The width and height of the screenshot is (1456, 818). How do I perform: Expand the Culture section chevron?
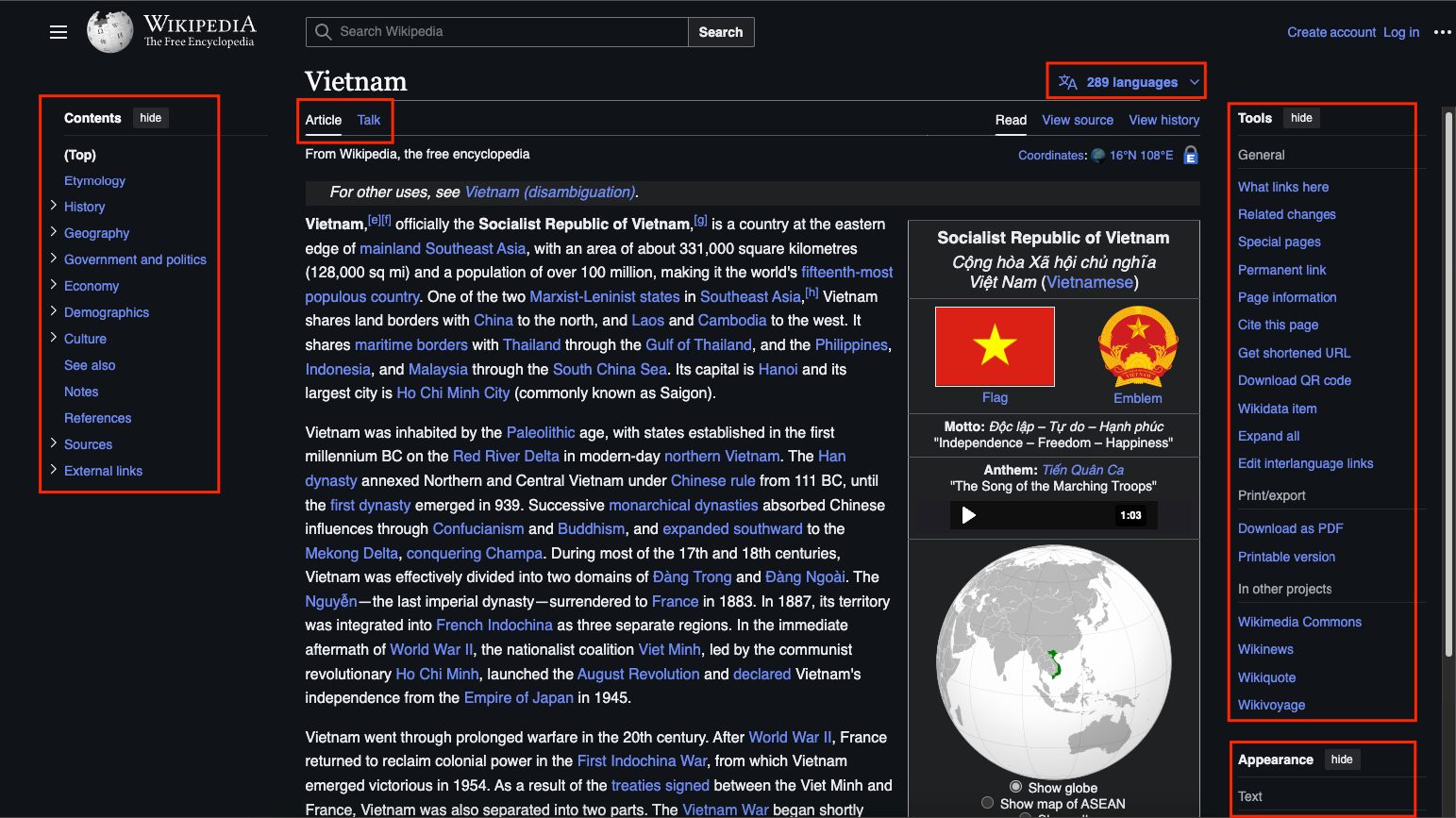pyautogui.click(x=53, y=337)
